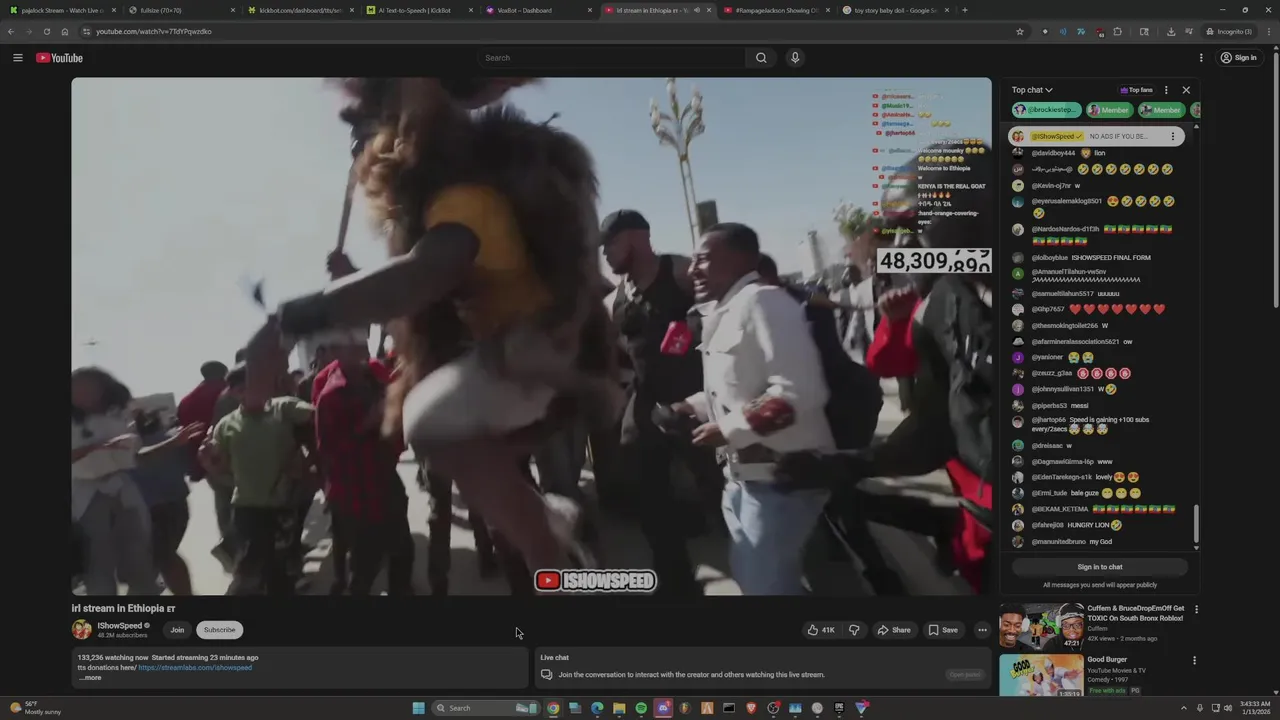
Task: Open streamlabs.com/ishowspeed donation link
Action: tap(195, 667)
